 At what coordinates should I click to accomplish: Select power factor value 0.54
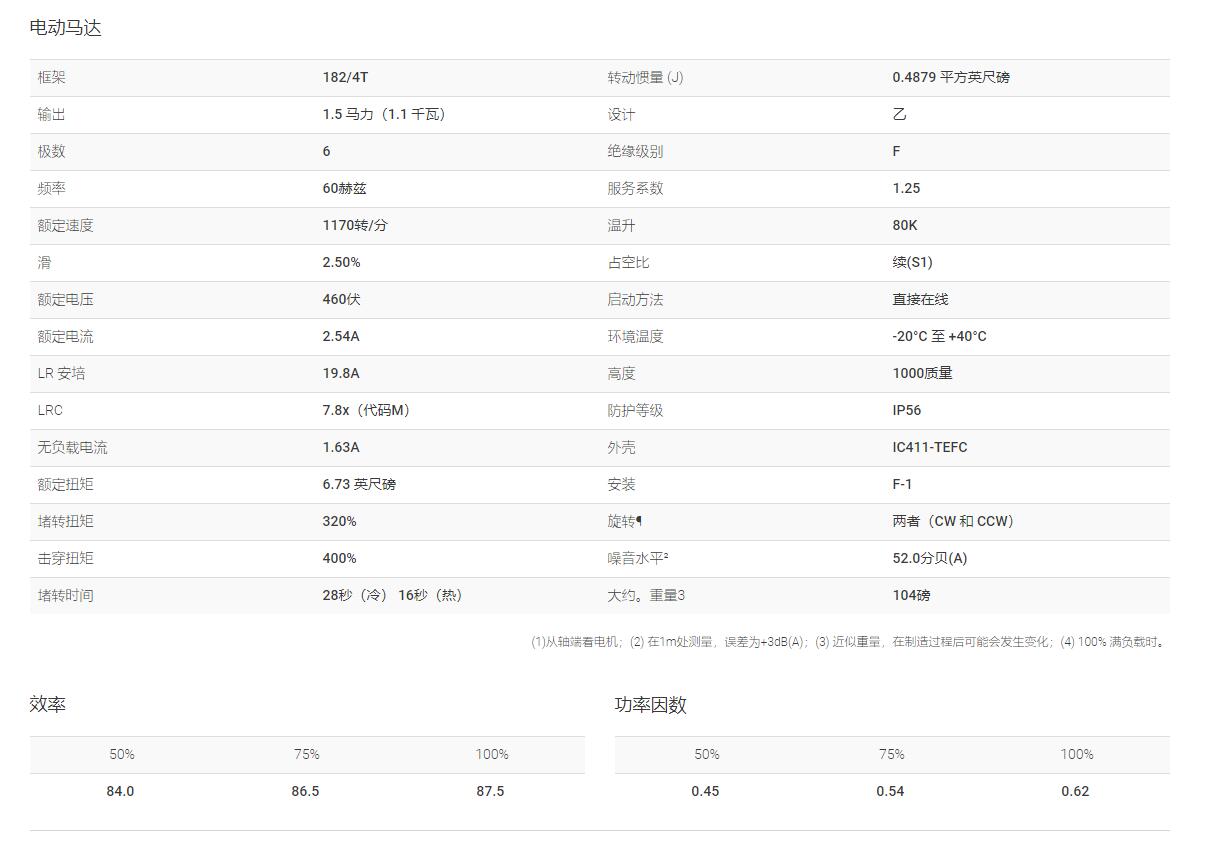pyautogui.click(x=890, y=791)
